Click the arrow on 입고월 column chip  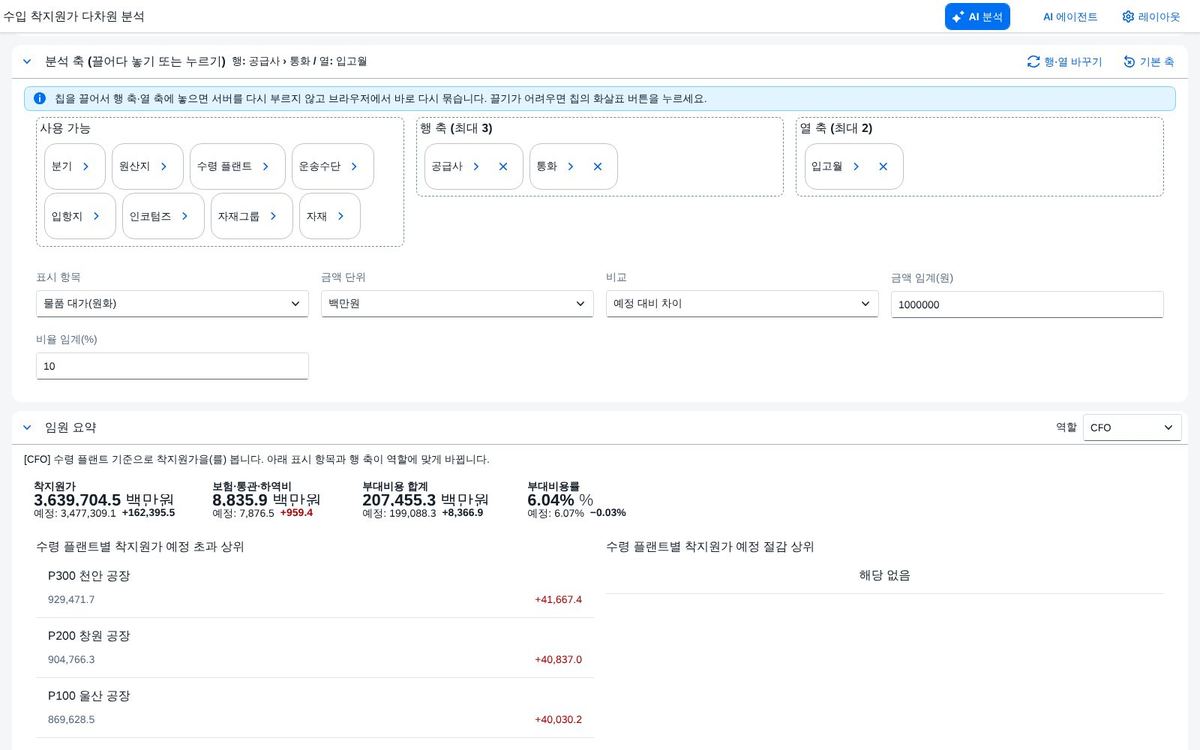pyautogui.click(x=856, y=167)
